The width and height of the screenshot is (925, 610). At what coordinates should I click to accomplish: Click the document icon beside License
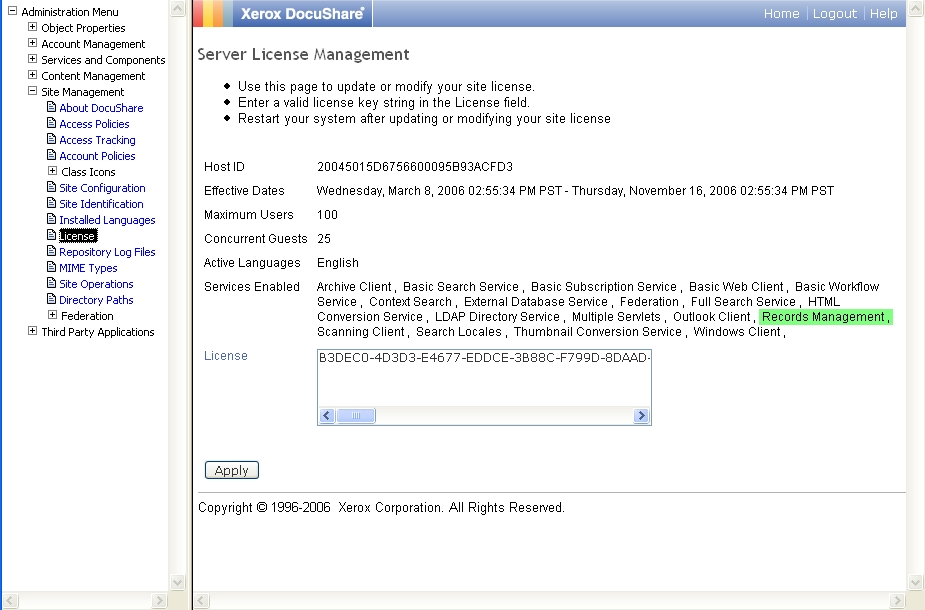(51, 235)
